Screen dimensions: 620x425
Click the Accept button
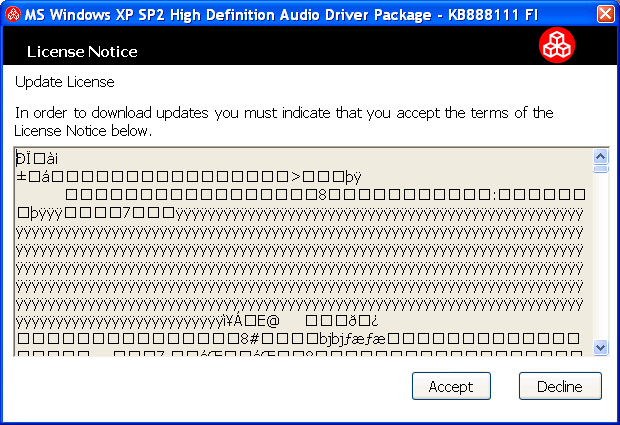[x=451, y=386]
